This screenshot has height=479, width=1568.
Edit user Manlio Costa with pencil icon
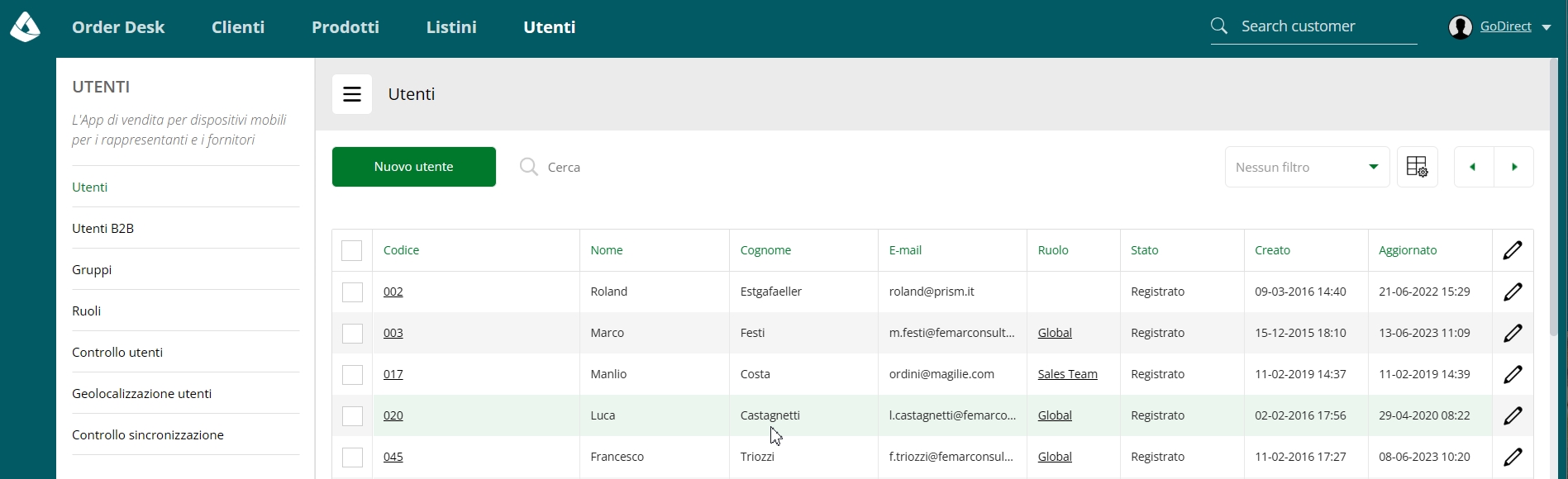point(1513,374)
